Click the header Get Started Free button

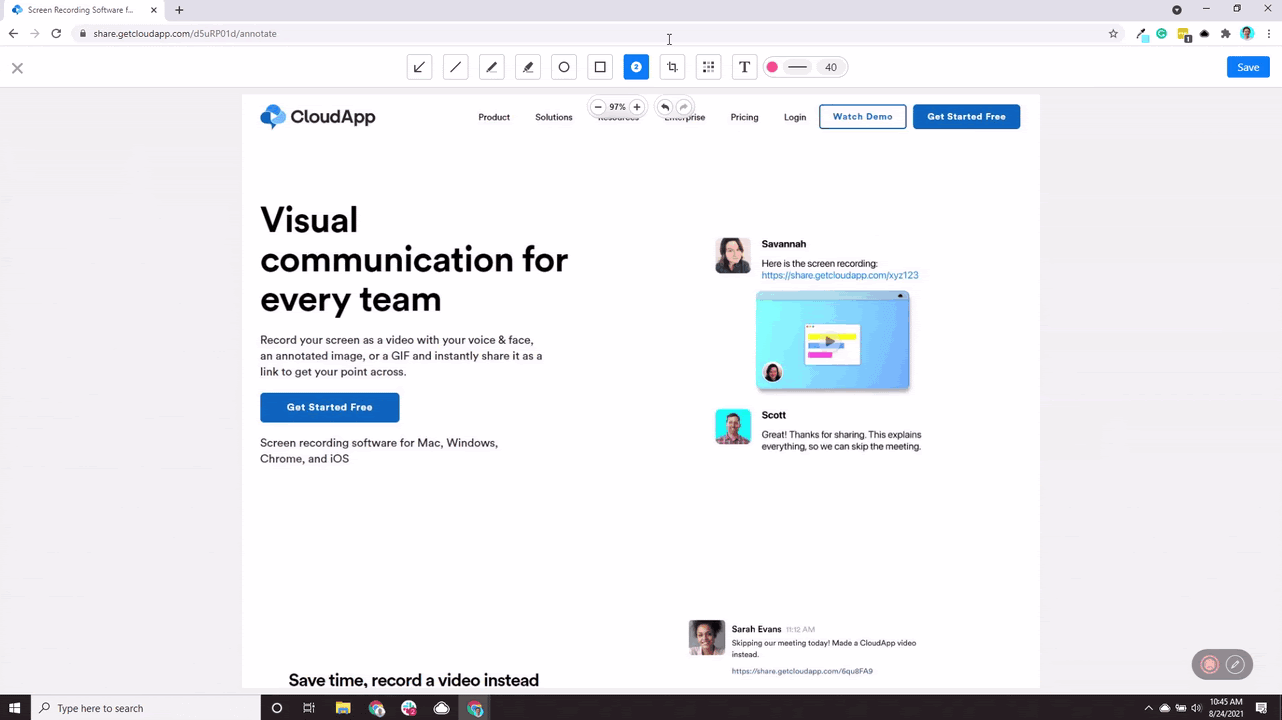pyautogui.click(x=966, y=117)
